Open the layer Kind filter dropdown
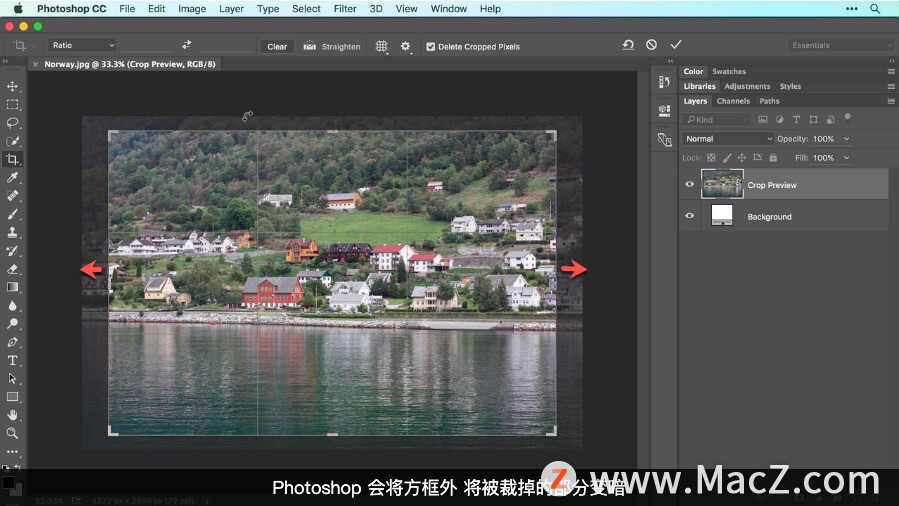This screenshot has height=506, width=899. (x=717, y=120)
